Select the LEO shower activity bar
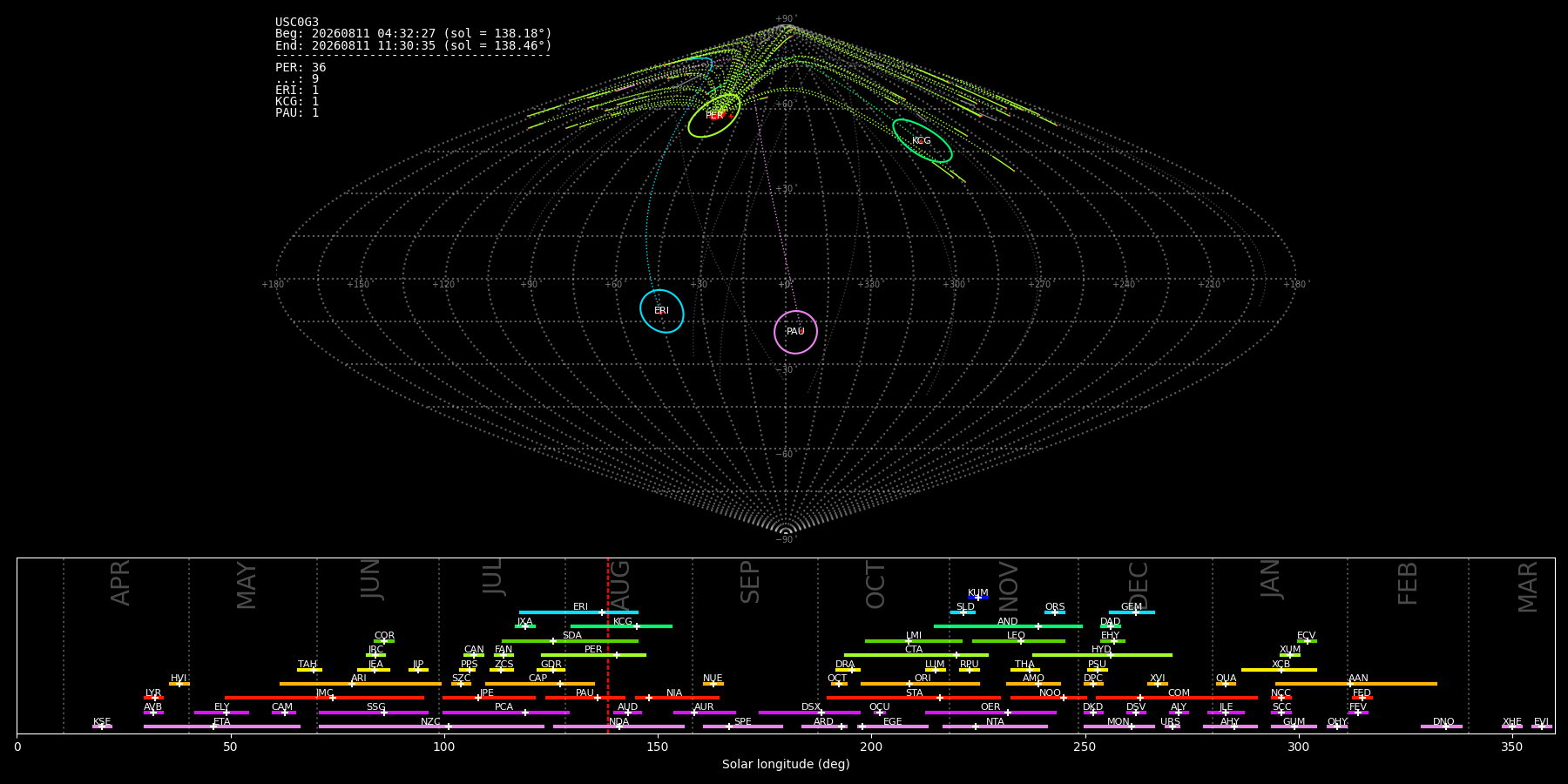The width and height of the screenshot is (1568, 784). 1018,641
